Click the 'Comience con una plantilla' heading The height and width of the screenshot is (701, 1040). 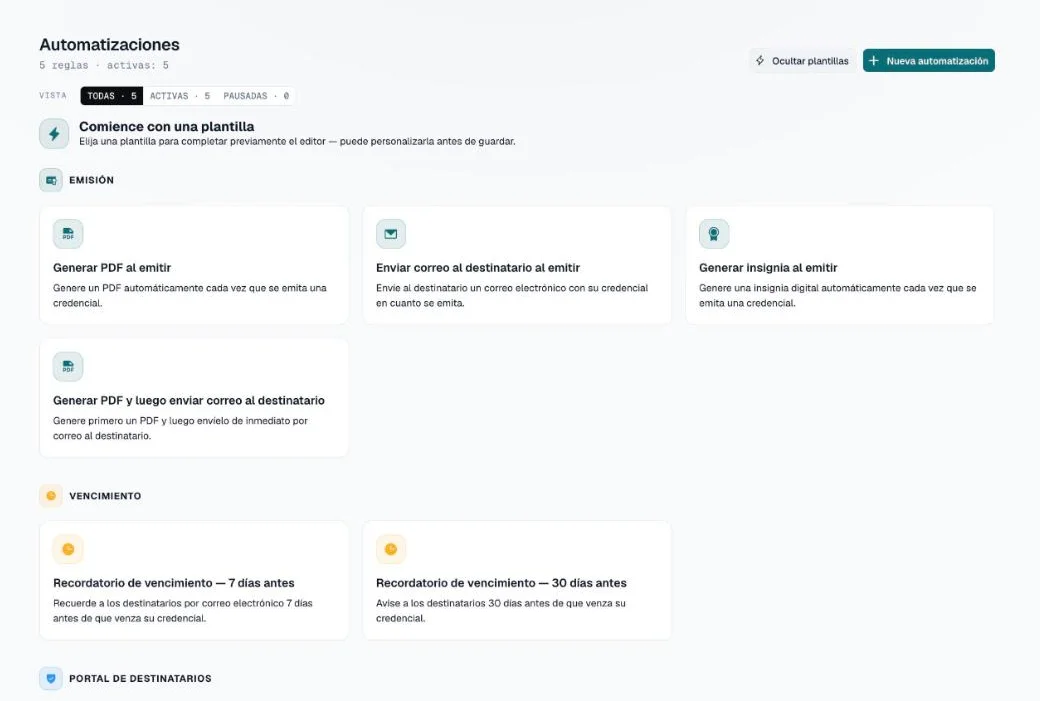point(166,126)
